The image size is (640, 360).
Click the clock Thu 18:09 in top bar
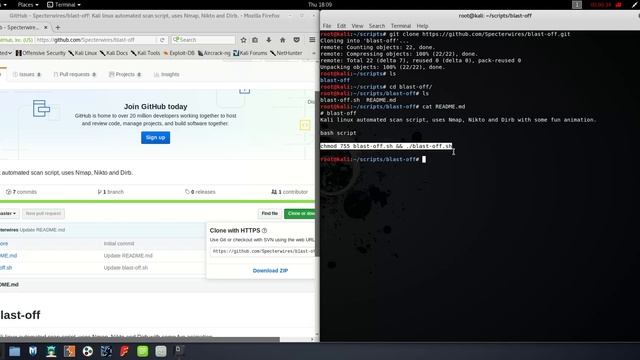320,4
